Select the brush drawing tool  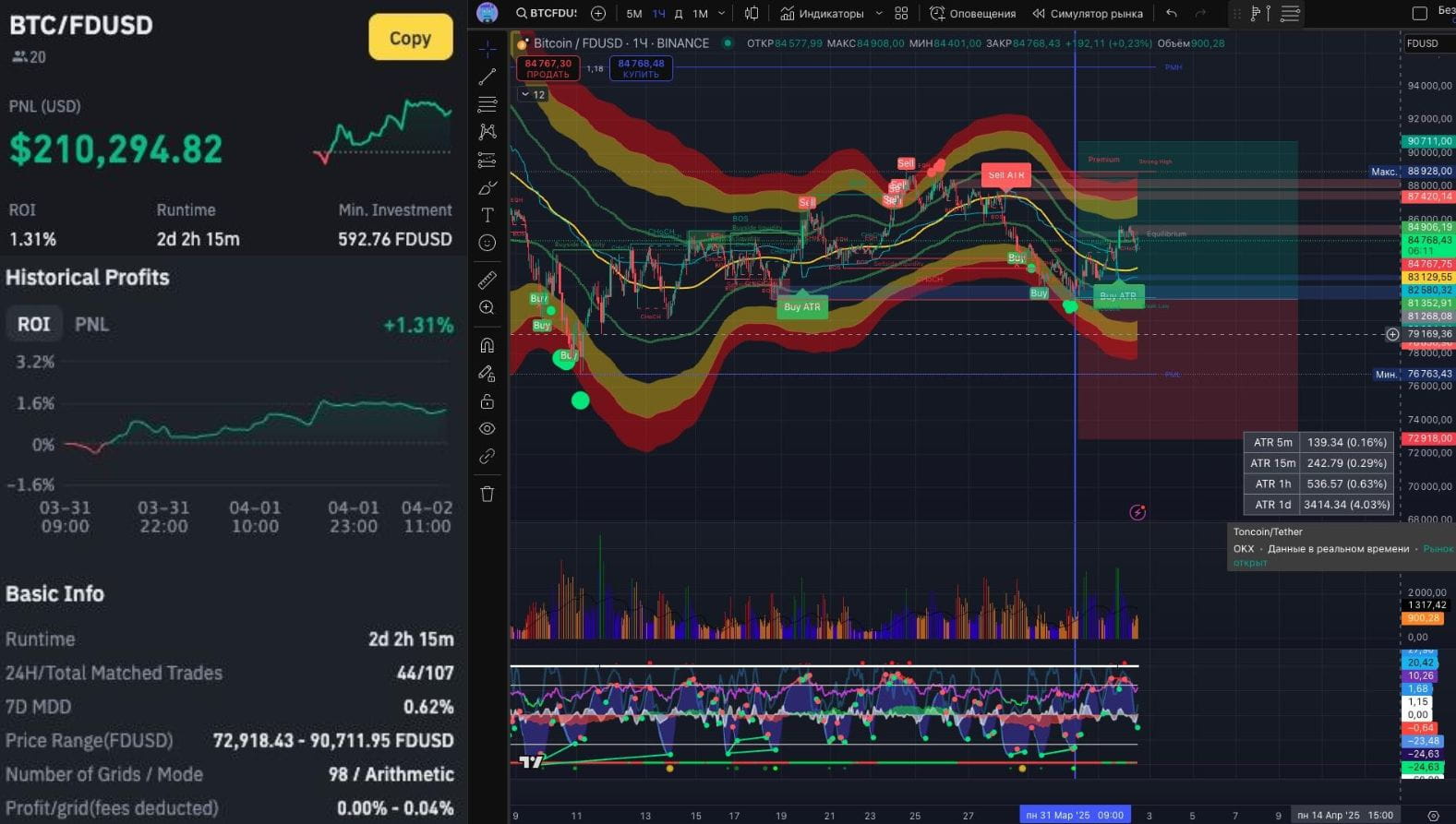pos(487,187)
